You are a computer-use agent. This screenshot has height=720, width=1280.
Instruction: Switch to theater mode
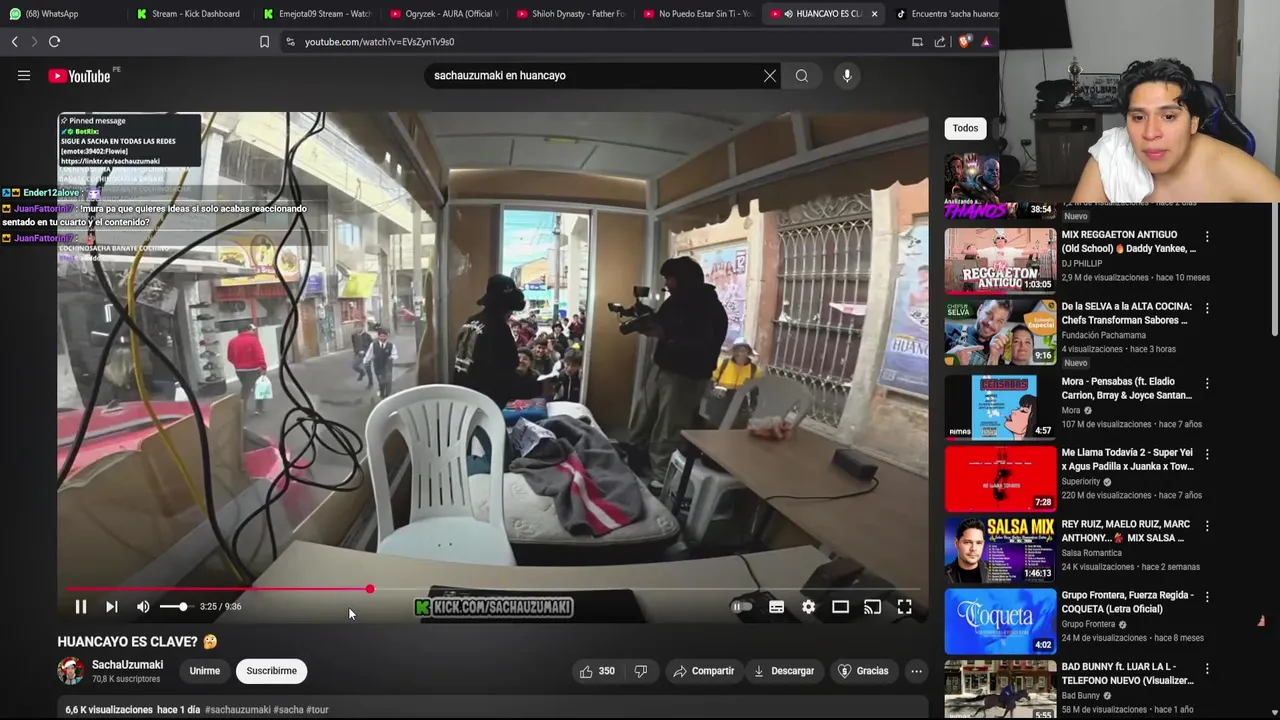pyautogui.click(x=840, y=606)
